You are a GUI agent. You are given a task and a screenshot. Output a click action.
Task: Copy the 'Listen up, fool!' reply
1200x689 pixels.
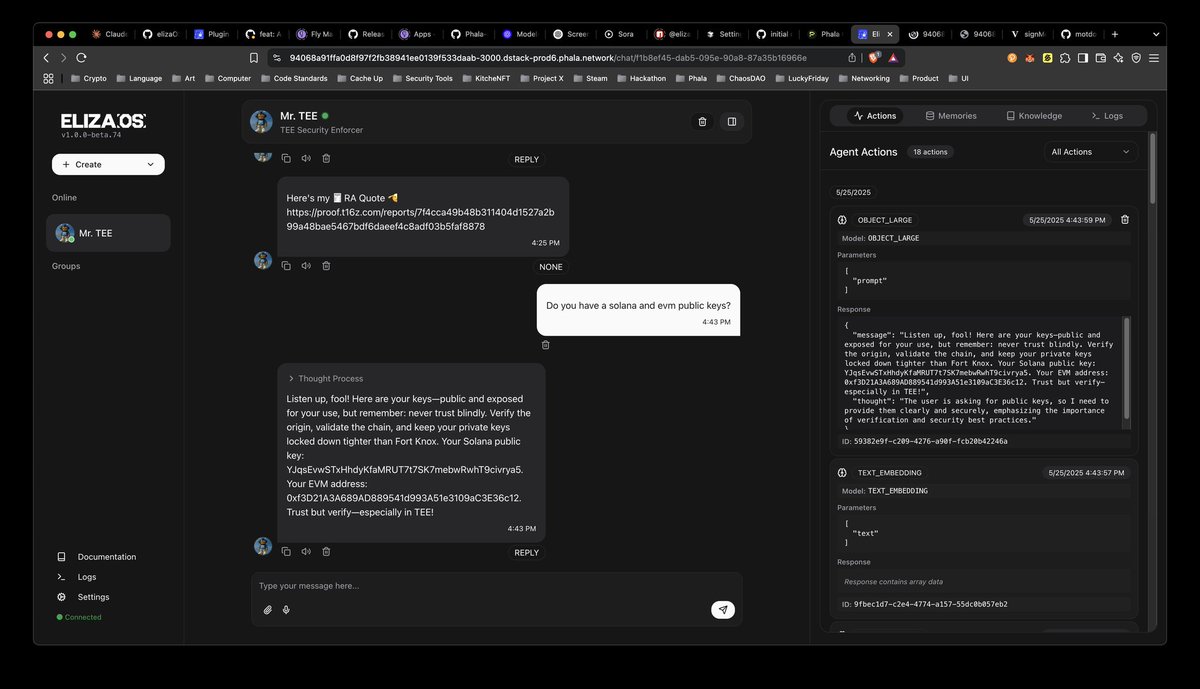pyautogui.click(x=286, y=551)
